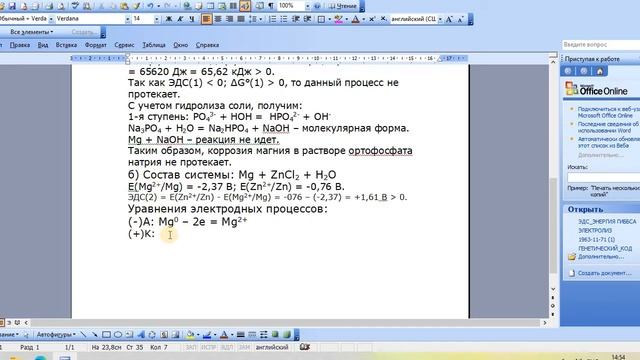Open the zoom 100% dropdown arrow
The image size is (640, 360).
click(x=307, y=6)
